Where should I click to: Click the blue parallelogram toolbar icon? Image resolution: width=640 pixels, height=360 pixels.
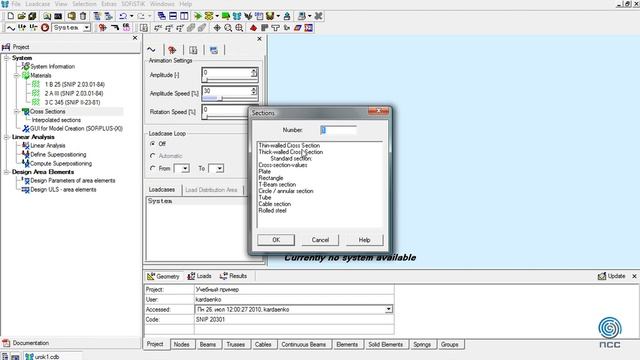(298, 28)
